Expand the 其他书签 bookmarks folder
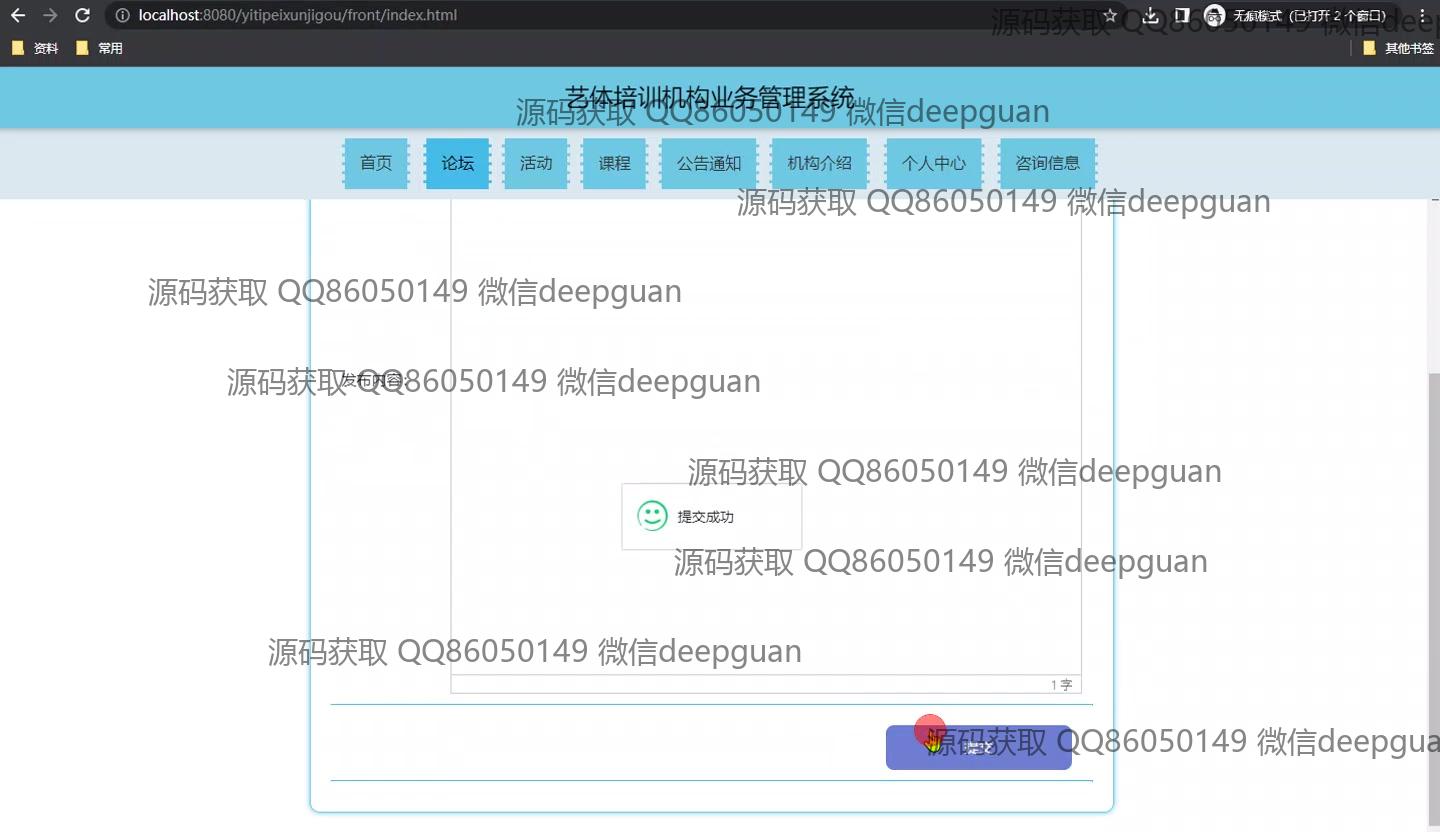 1398,48
